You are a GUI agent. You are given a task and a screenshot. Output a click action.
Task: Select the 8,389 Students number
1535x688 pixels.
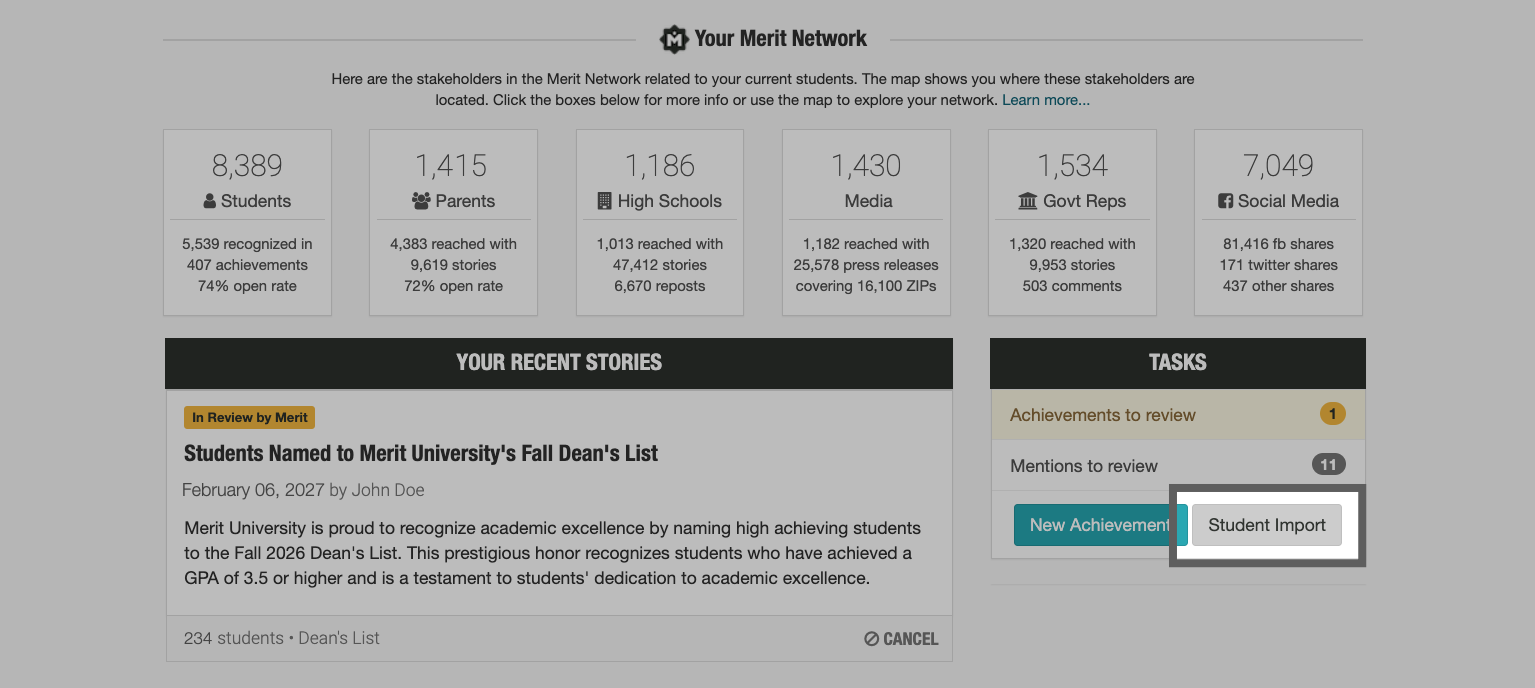pyautogui.click(x=247, y=166)
